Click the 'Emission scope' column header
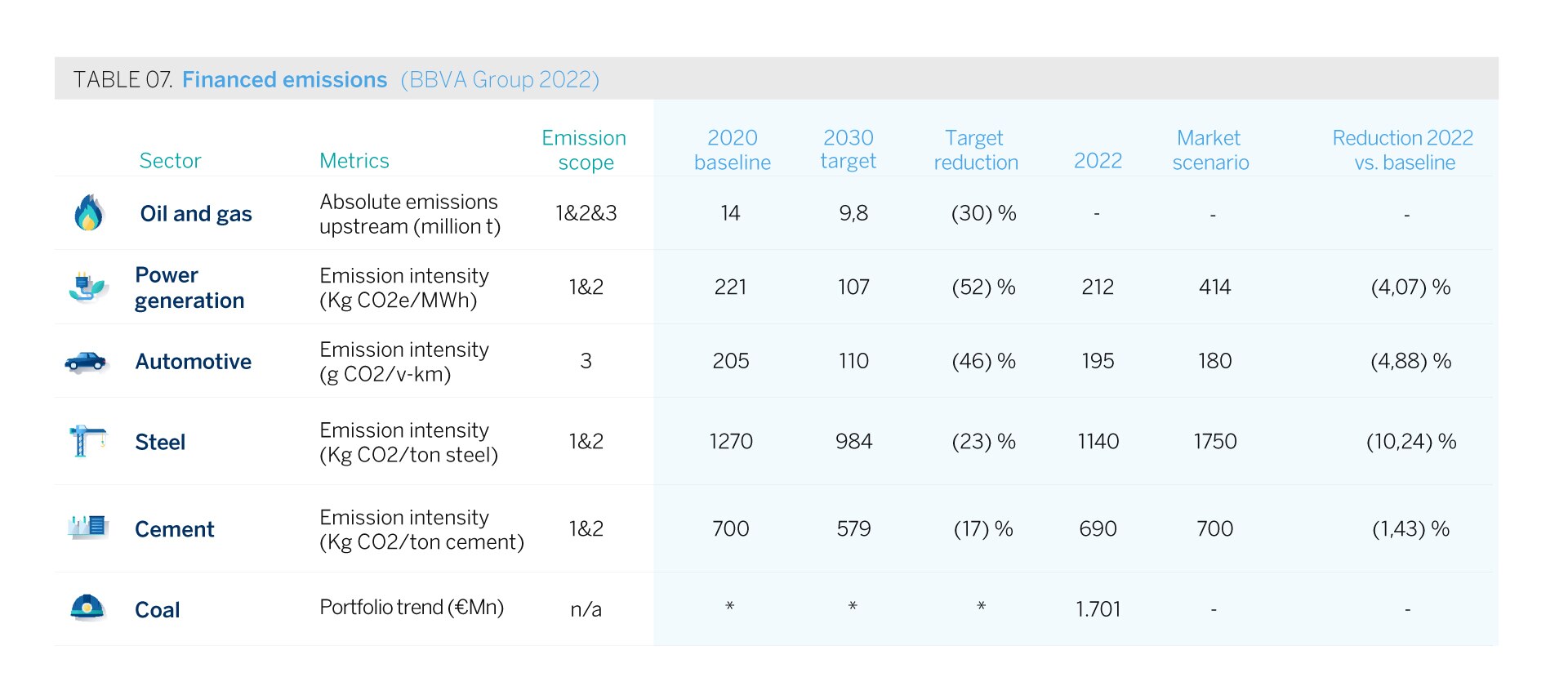The height and width of the screenshot is (695, 1568). [585, 150]
